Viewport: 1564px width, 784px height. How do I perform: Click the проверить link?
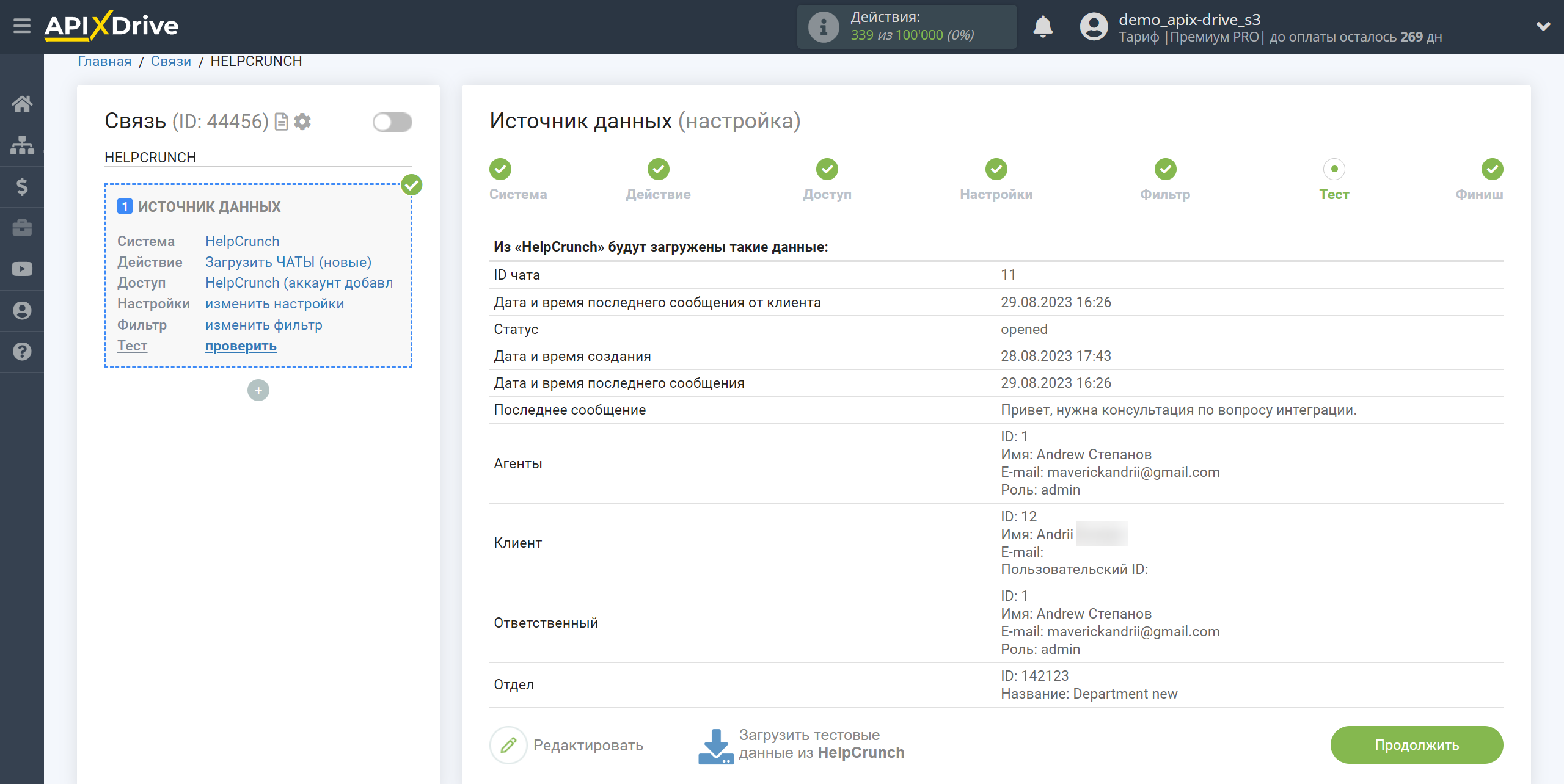pos(241,346)
